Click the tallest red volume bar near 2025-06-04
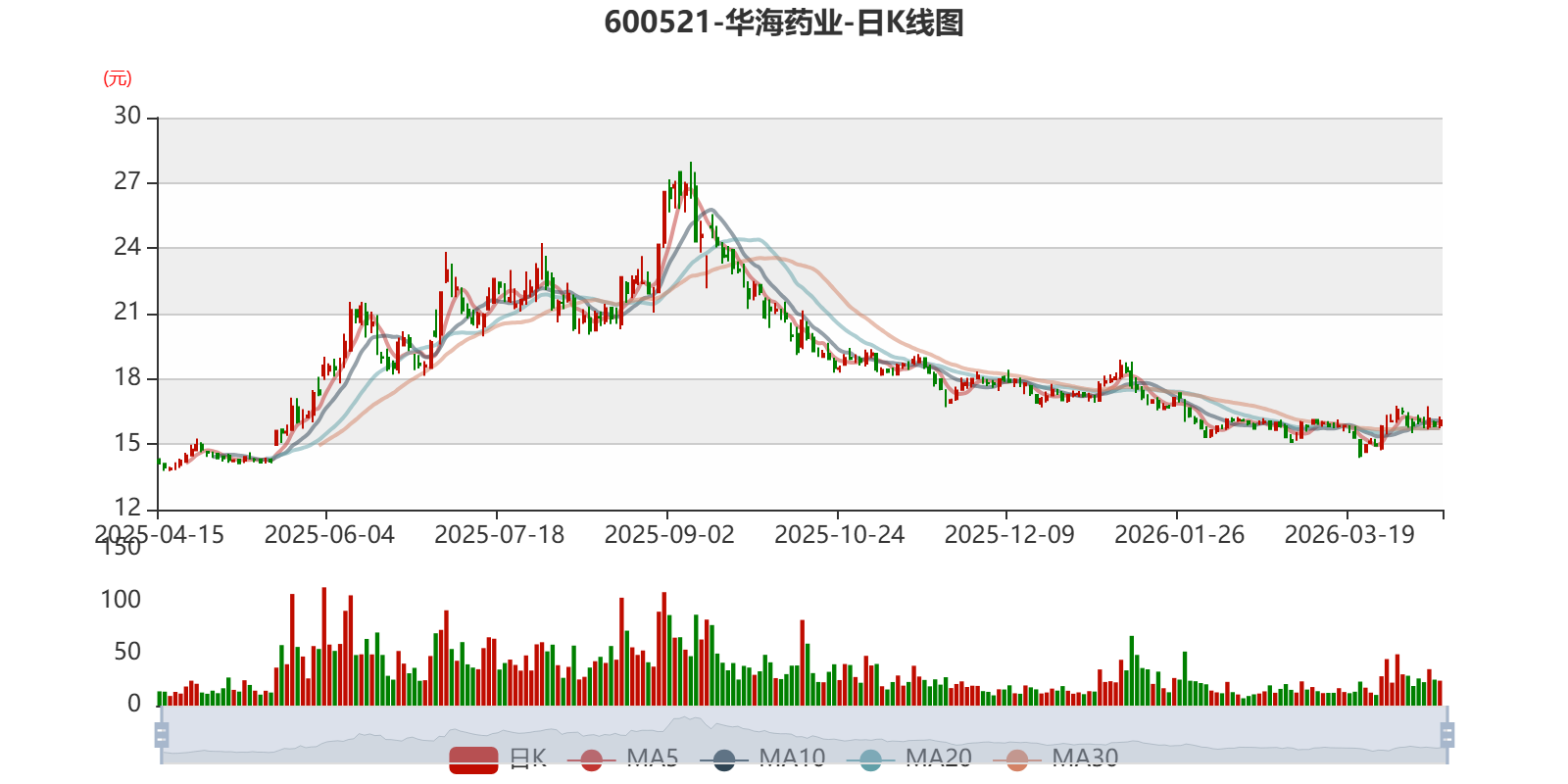Viewport: 1568px width, 784px height. click(324, 646)
